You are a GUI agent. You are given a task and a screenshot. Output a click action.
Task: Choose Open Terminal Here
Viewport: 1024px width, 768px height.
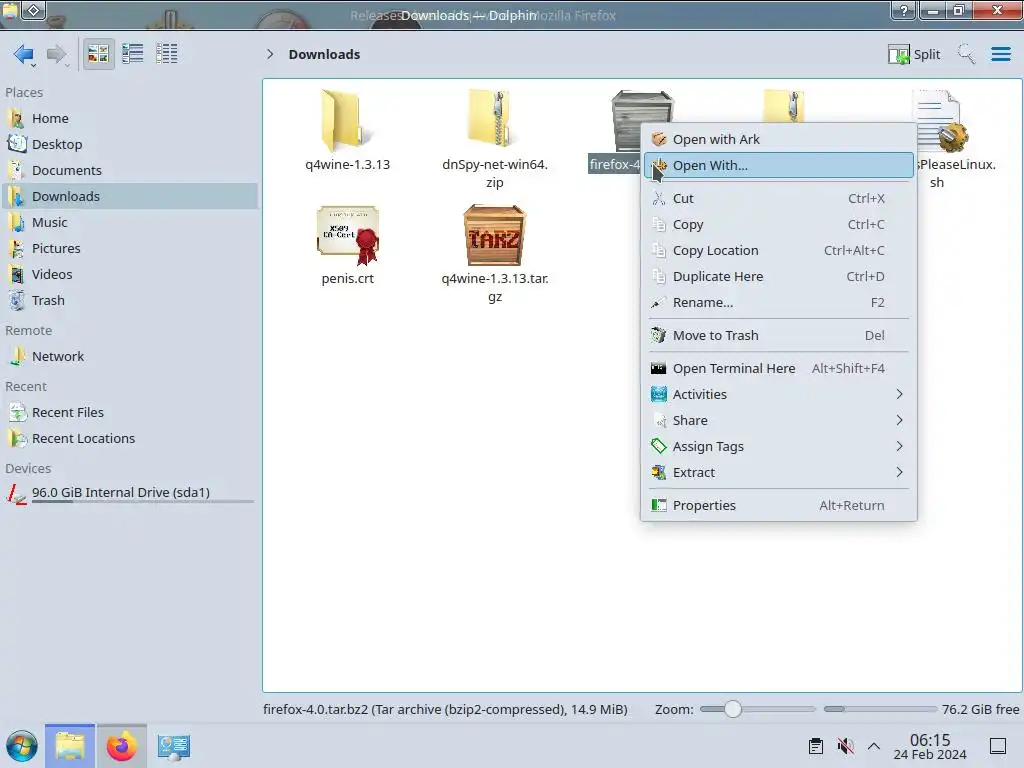(778, 369)
